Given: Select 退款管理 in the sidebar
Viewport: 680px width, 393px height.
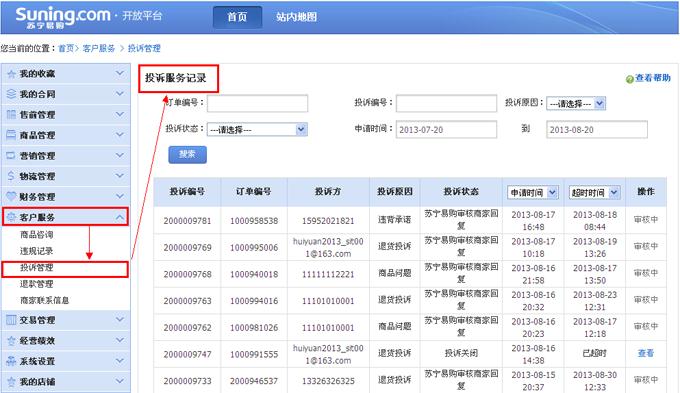Looking at the screenshot, I should (37, 284).
